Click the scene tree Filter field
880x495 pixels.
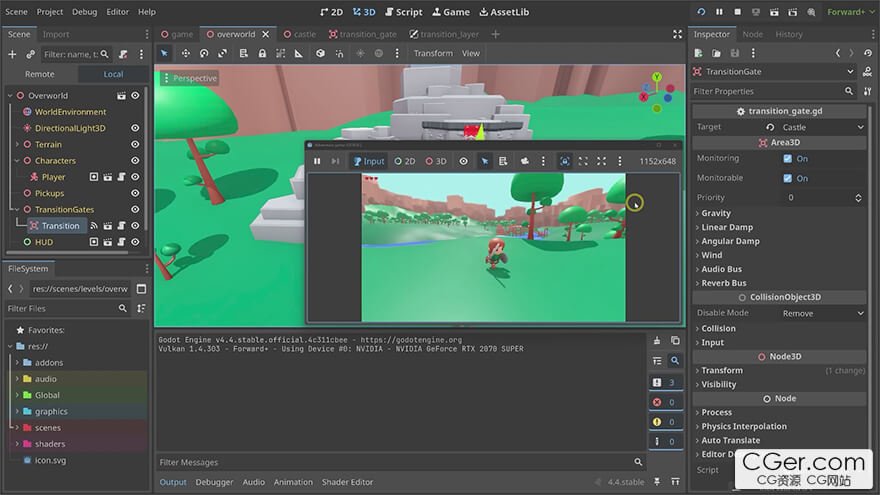[76, 54]
